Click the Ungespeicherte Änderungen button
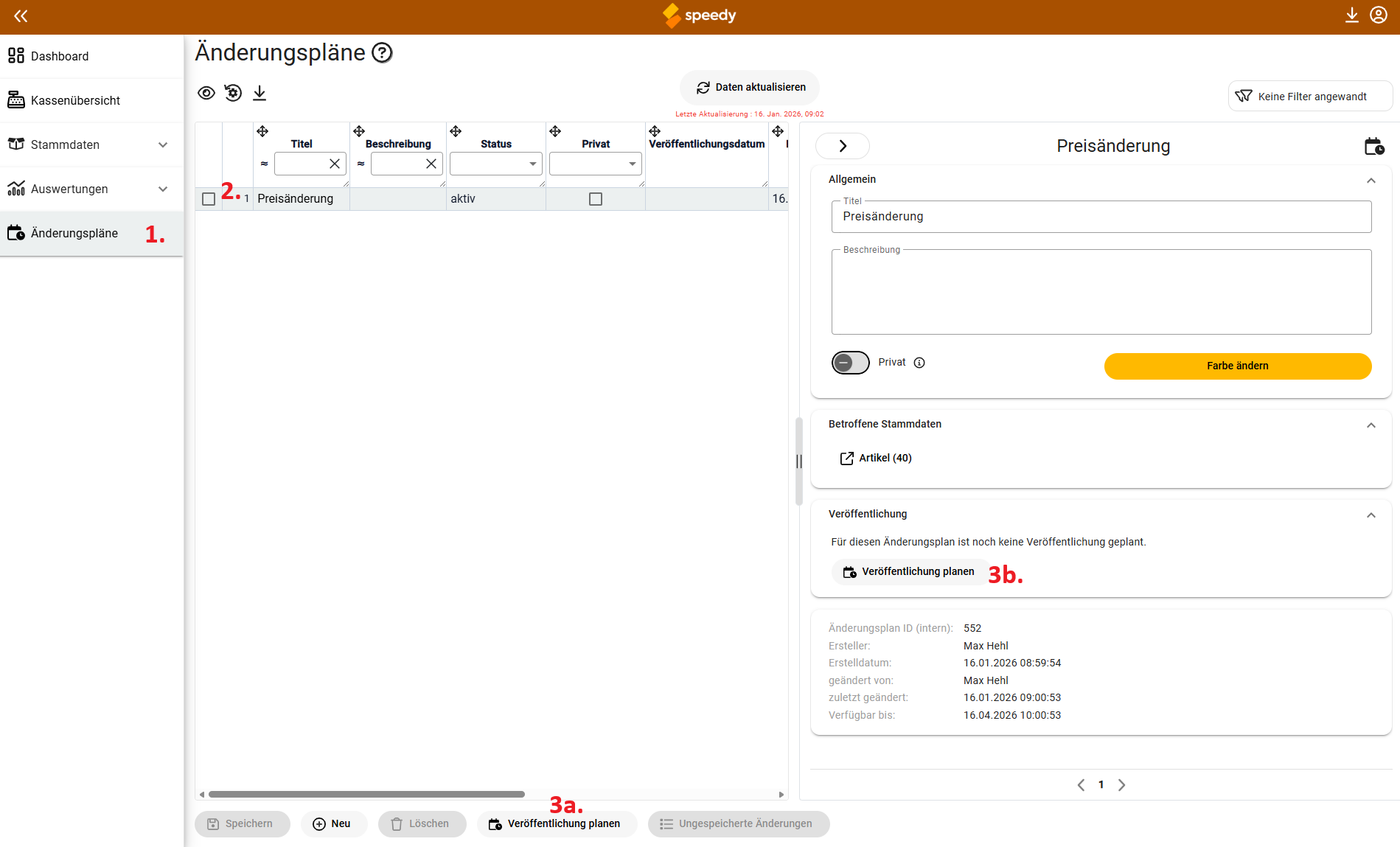The width and height of the screenshot is (1400, 847). pos(739,824)
